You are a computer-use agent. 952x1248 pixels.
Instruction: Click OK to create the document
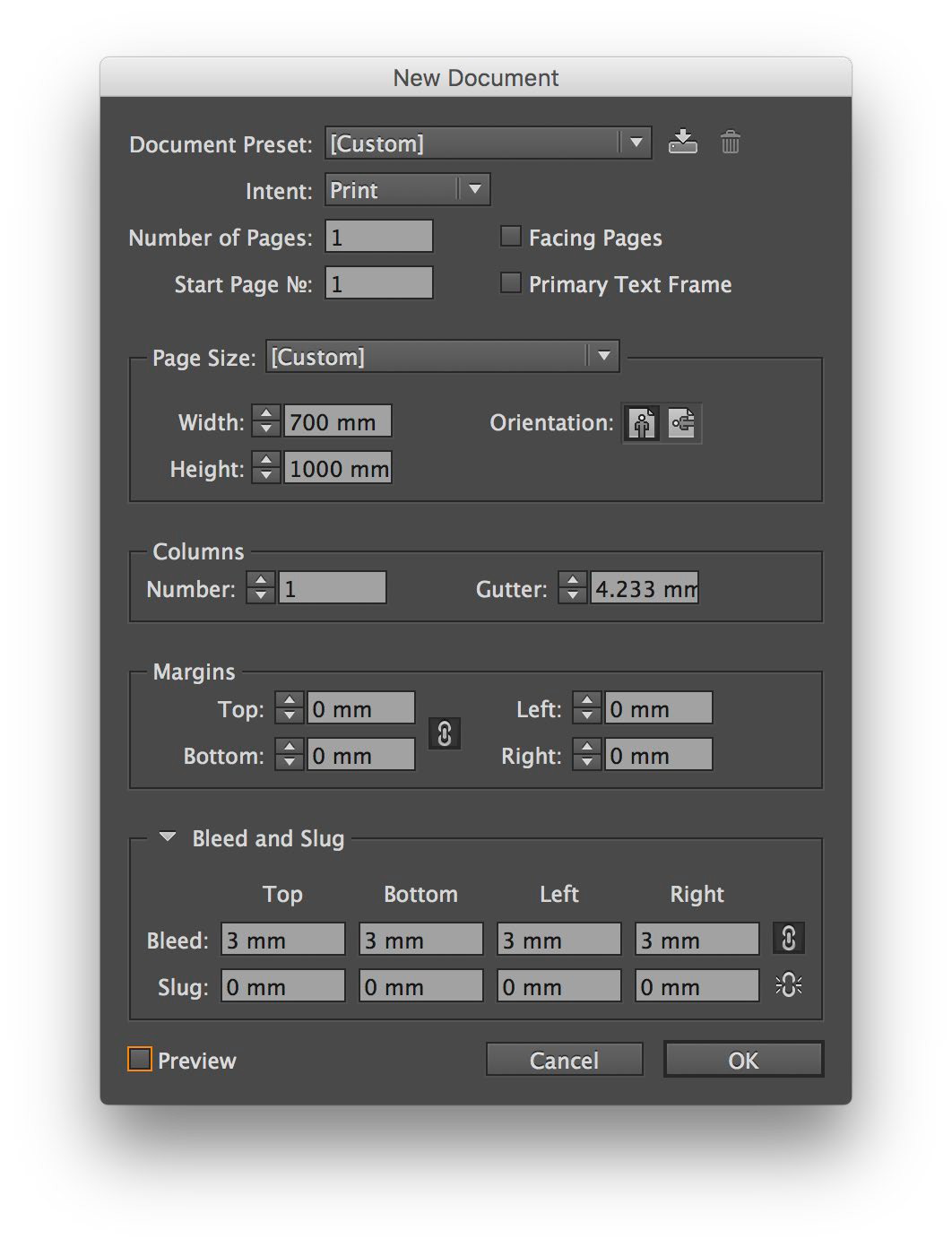pos(743,1060)
